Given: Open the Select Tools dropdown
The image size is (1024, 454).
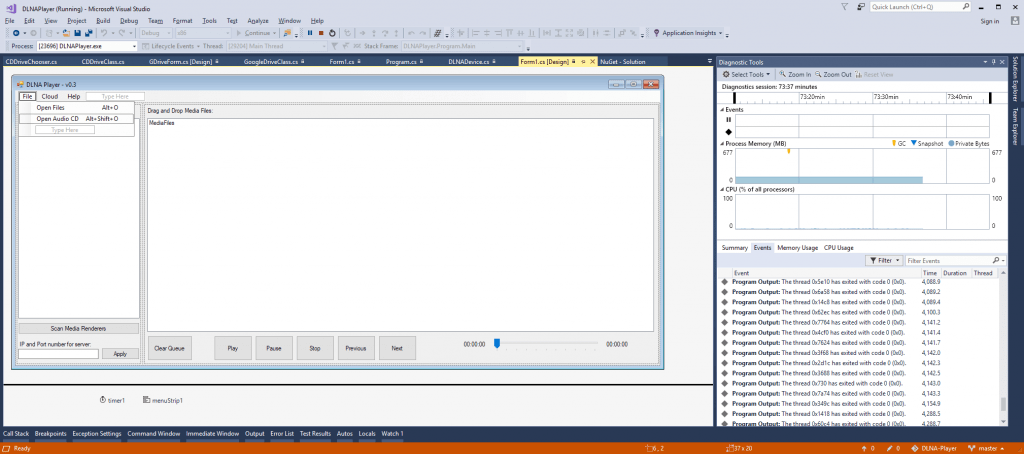Looking at the screenshot, I should [747, 74].
